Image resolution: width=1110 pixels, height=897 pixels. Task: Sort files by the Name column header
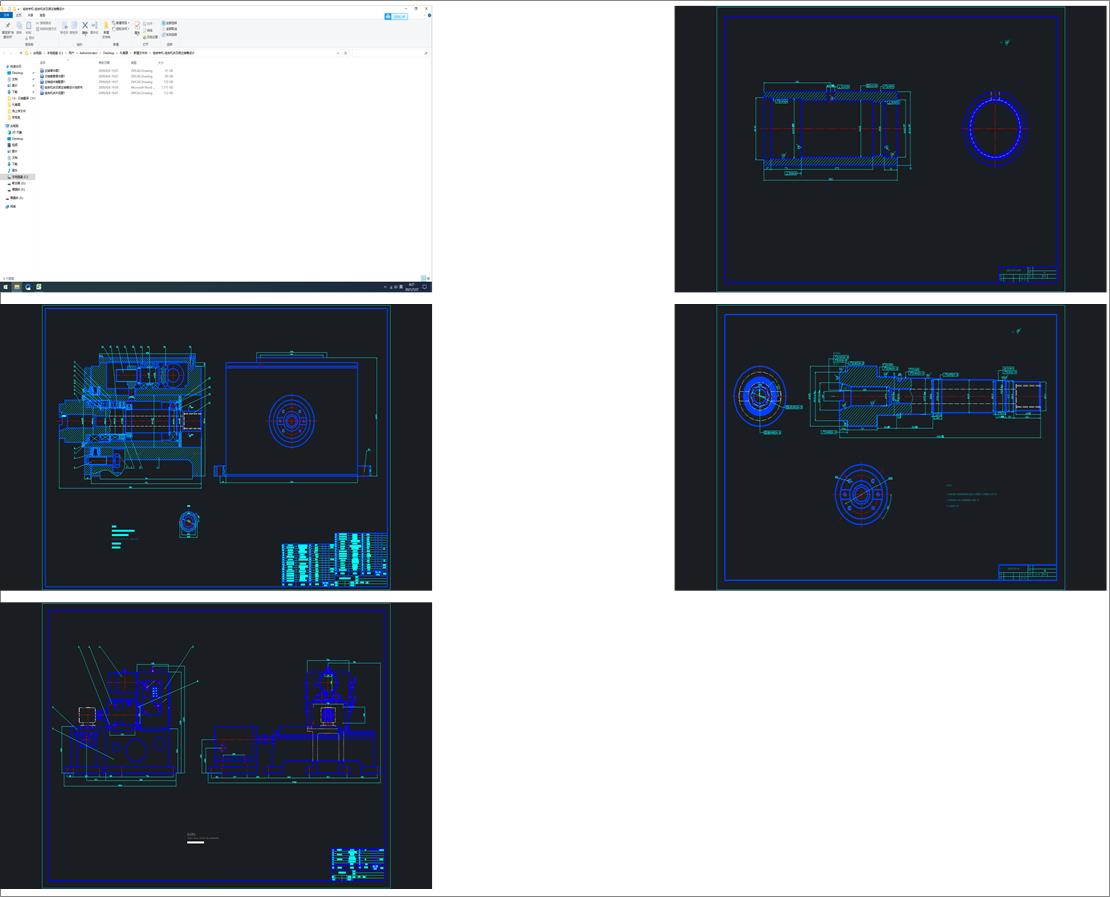[42, 62]
